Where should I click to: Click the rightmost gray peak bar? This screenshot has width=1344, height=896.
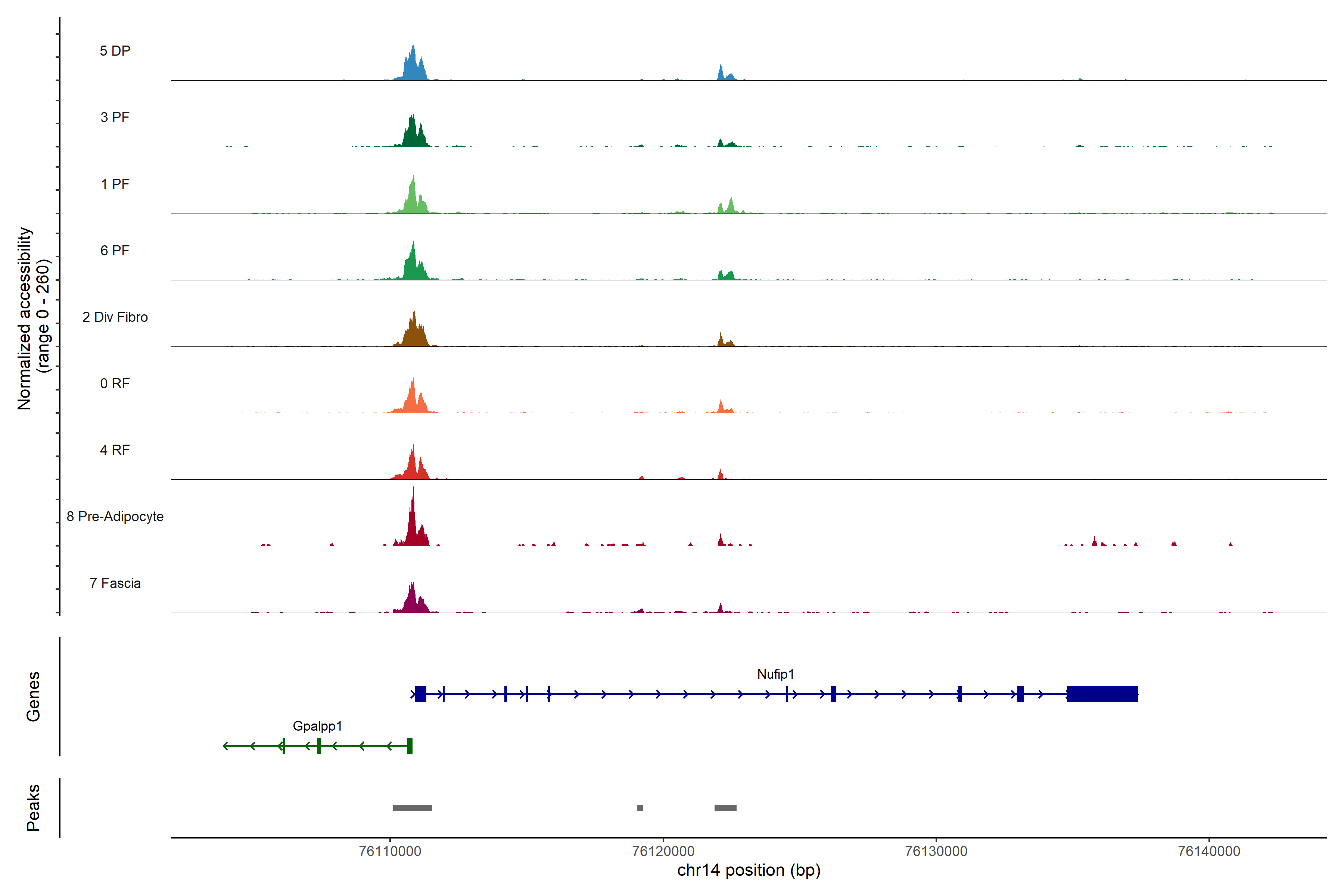pos(725,808)
